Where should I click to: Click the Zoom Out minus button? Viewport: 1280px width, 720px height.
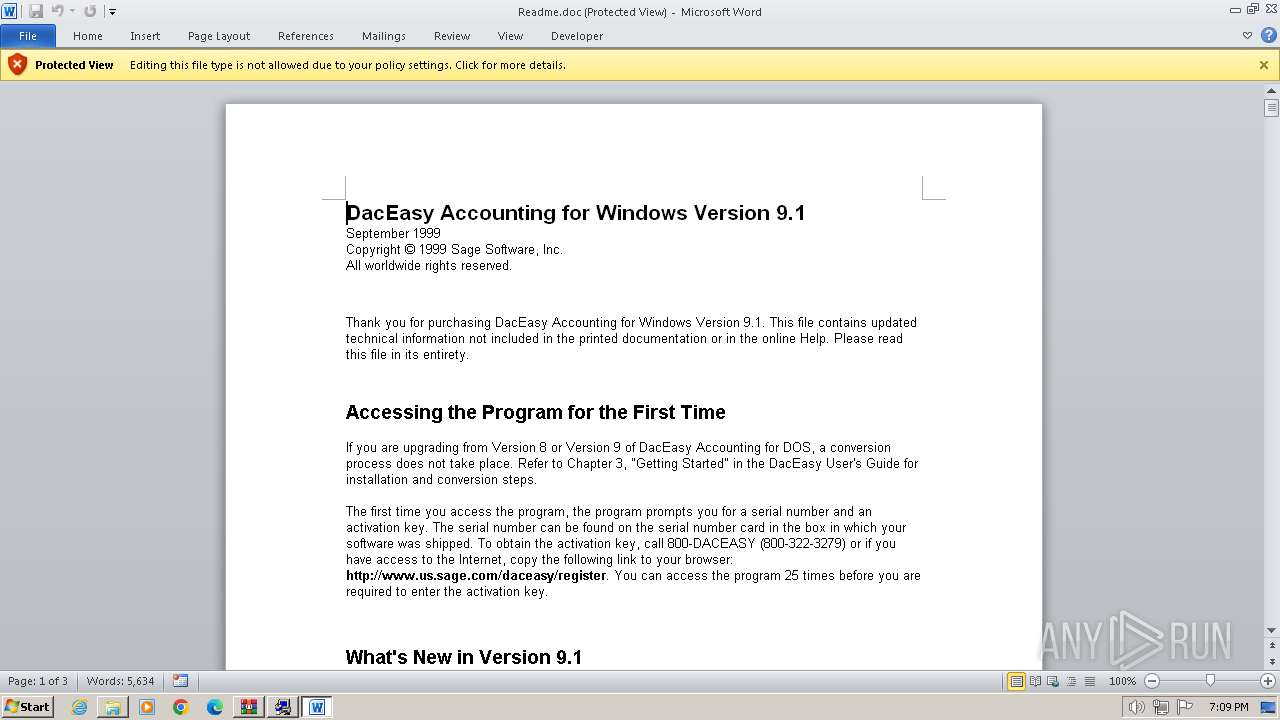click(x=1152, y=681)
